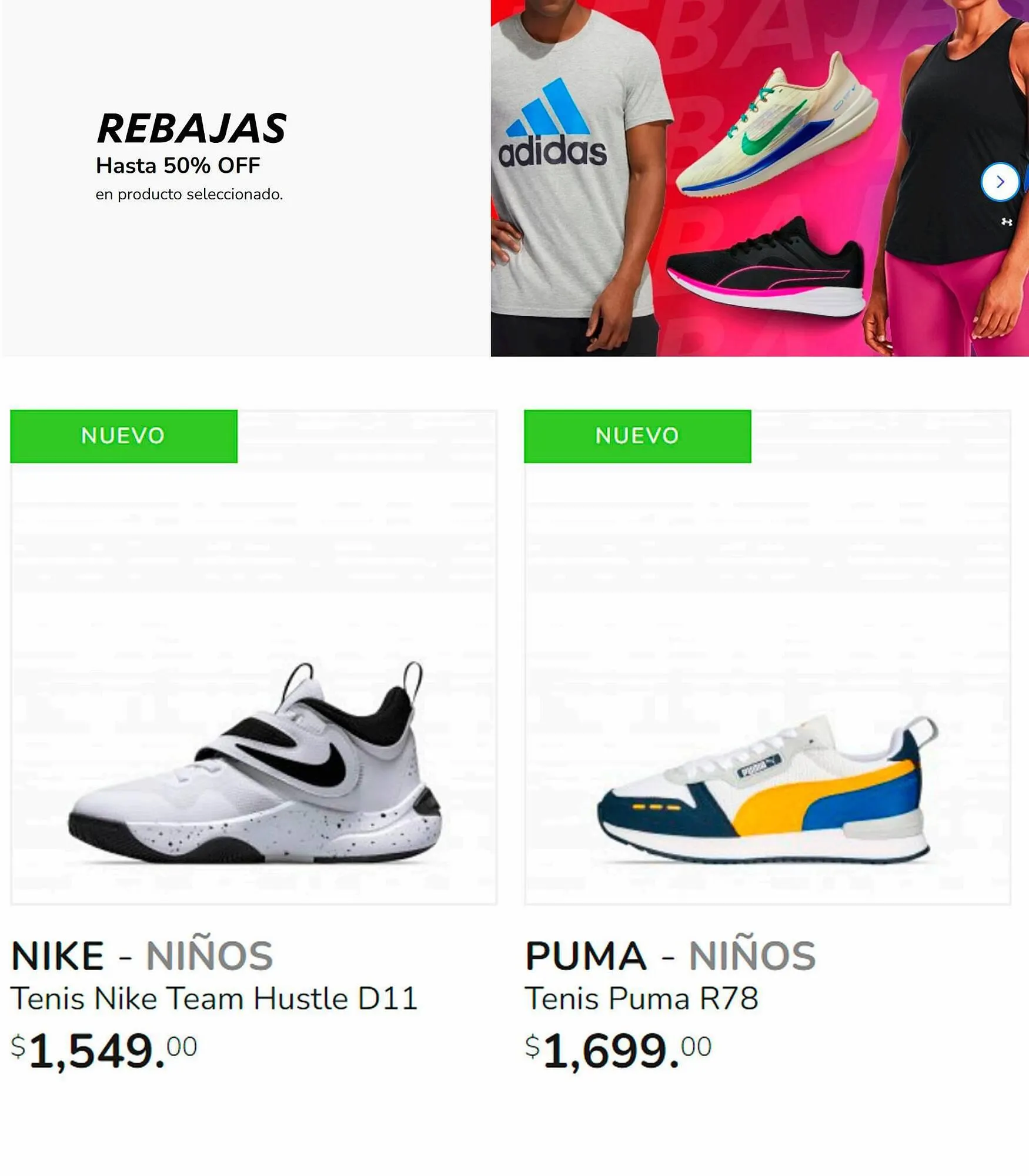The image size is (1029, 1176).
Task: Open the REBAJAS promotion heading
Action: point(192,129)
